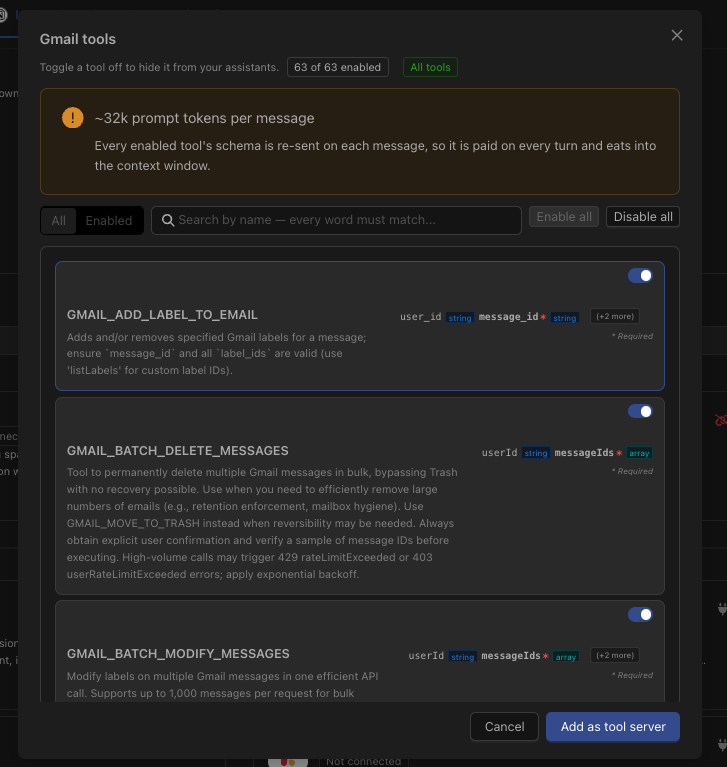Click the Cancel button

(504, 727)
